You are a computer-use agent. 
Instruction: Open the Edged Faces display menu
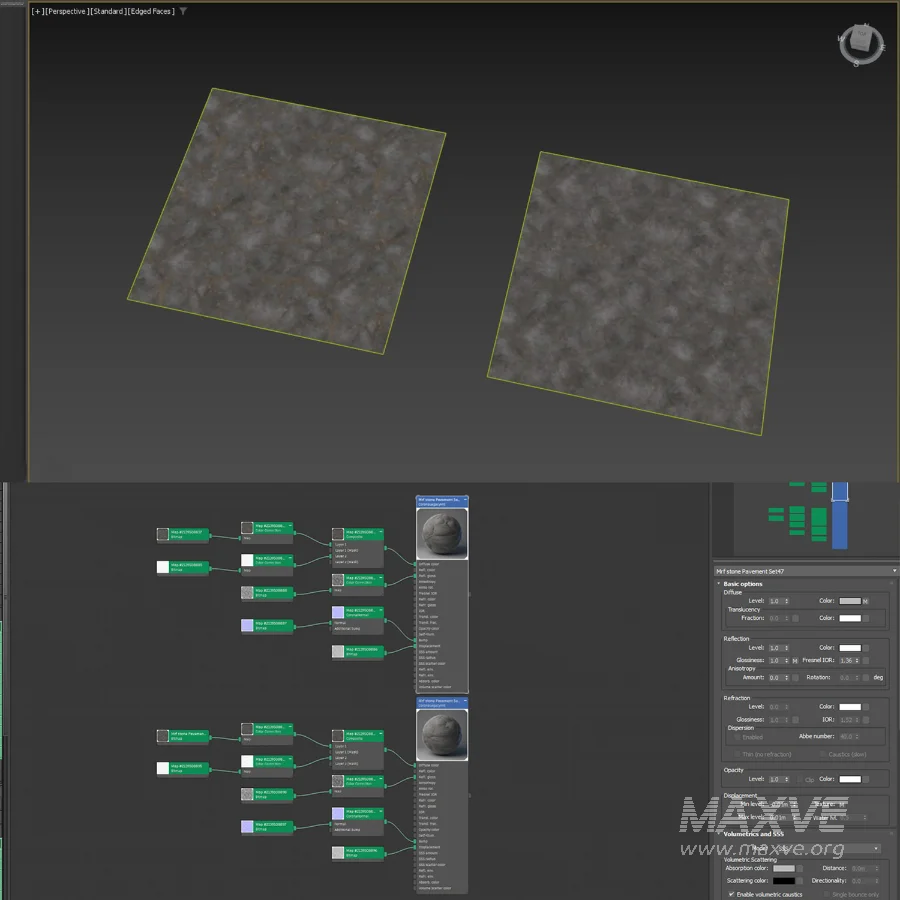click(151, 11)
